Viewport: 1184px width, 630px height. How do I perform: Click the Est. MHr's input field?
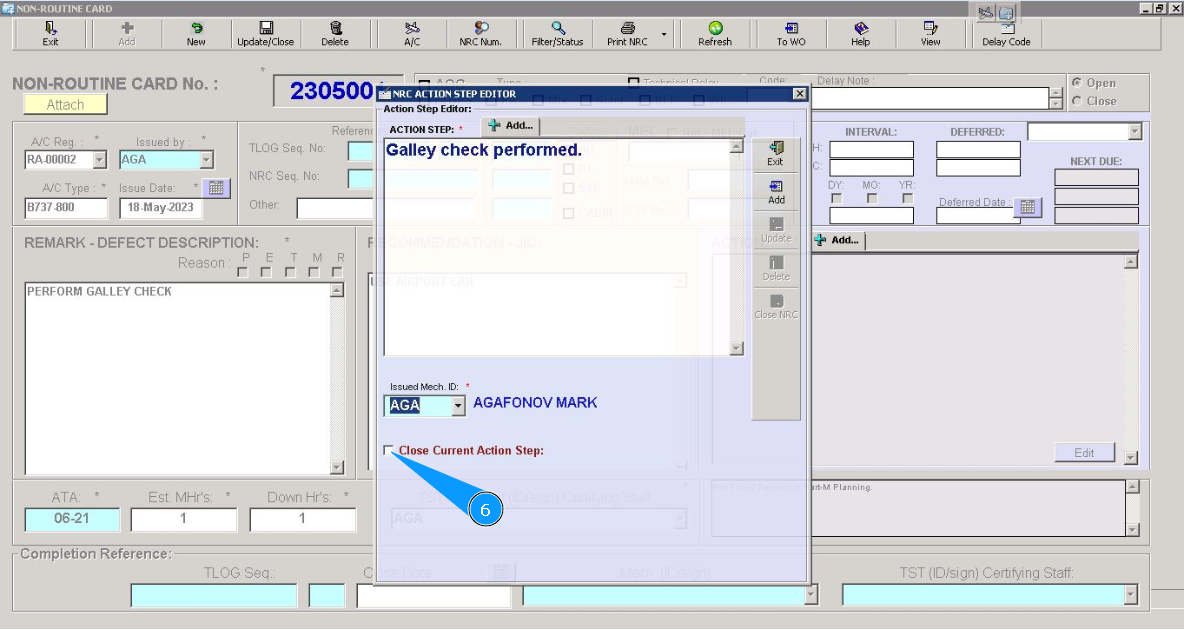click(183, 519)
